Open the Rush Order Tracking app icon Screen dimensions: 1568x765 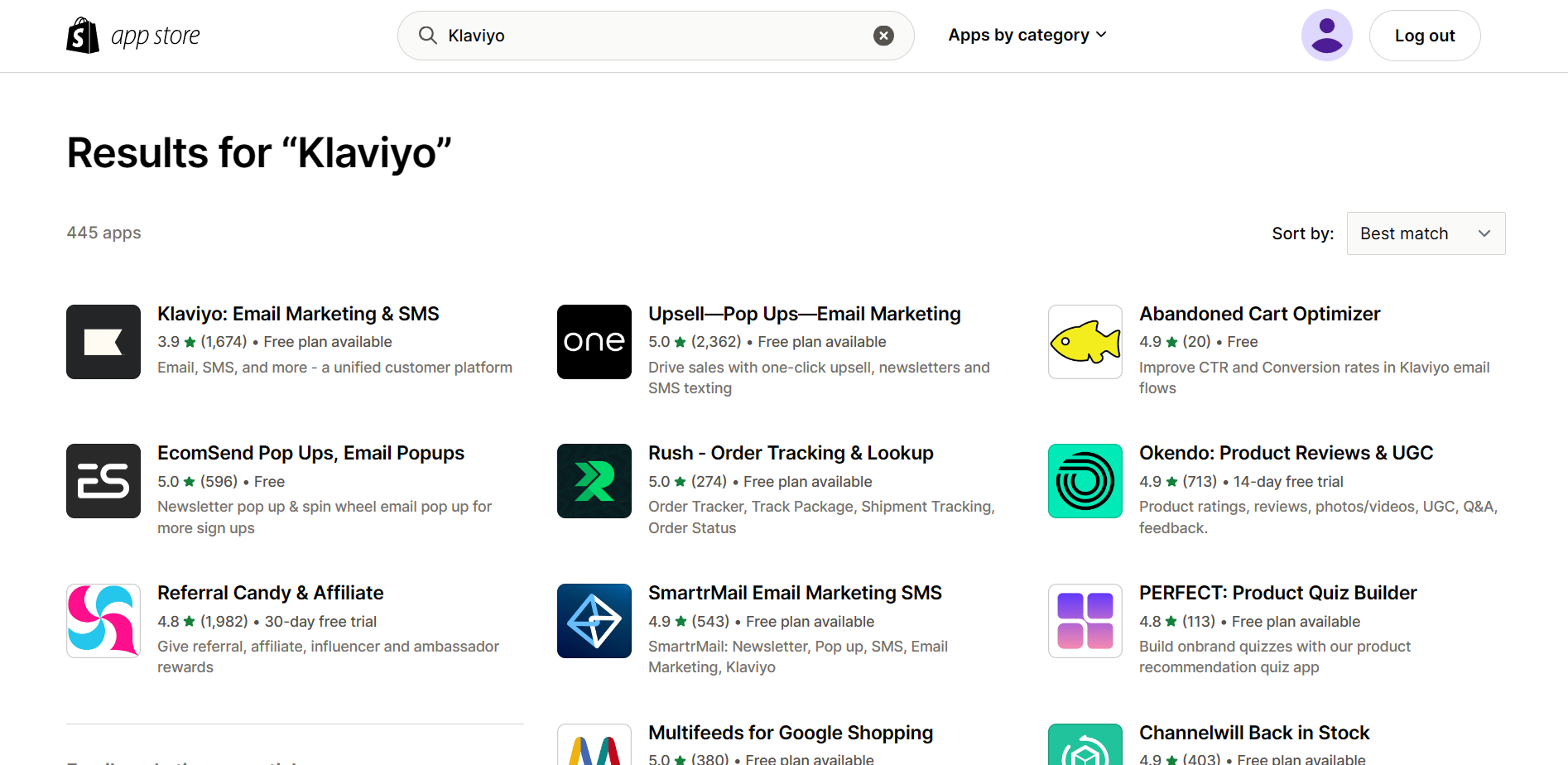pyautogui.click(x=594, y=481)
